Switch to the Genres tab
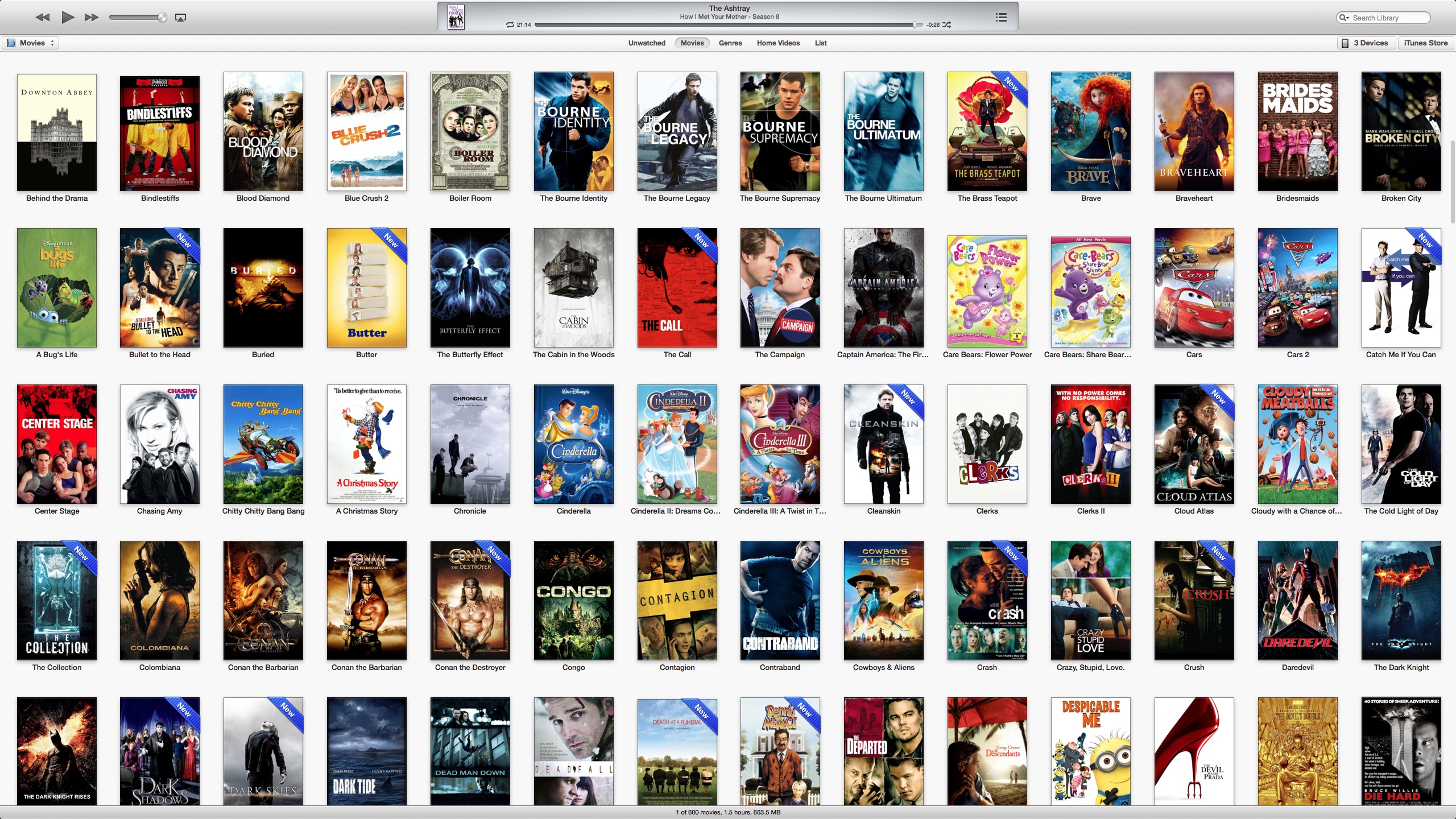The width and height of the screenshot is (1456, 819). click(x=730, y=43)
